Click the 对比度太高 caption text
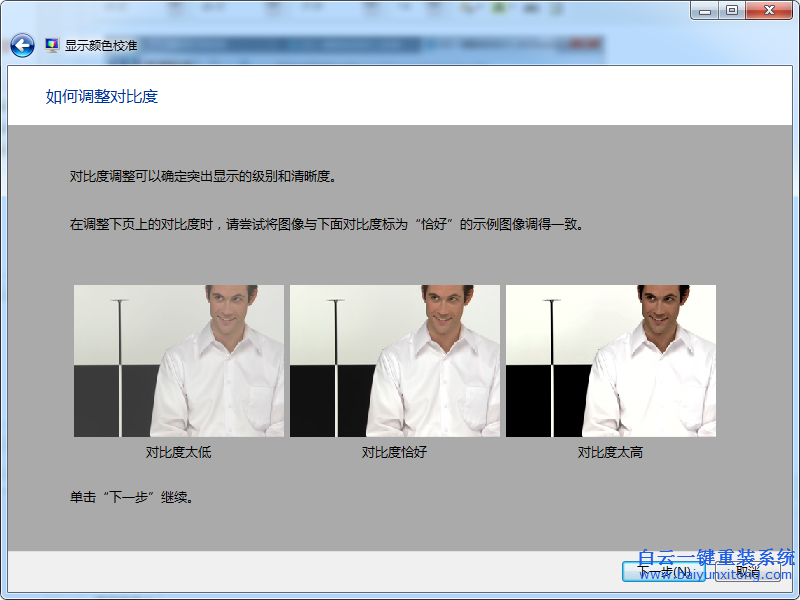 tap(610, 452)
